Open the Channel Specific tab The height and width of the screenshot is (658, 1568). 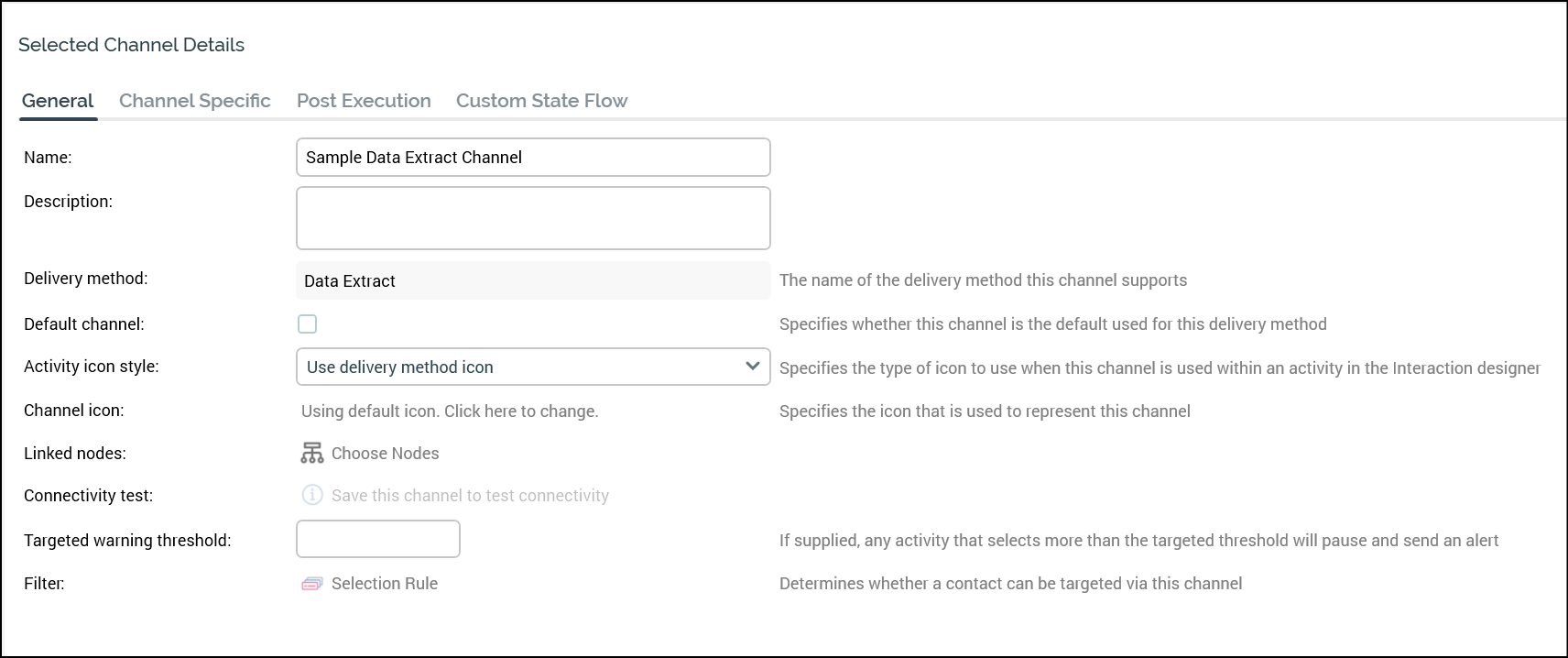pos(194,101)
